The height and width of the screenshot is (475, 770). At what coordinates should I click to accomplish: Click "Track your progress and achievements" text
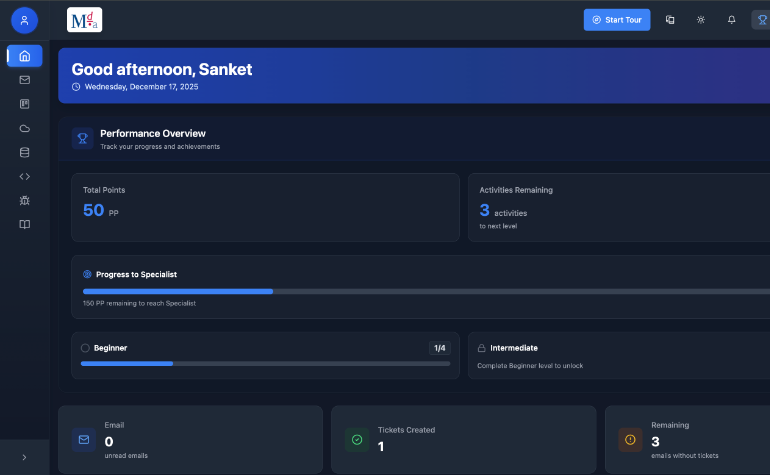point(160,147)
